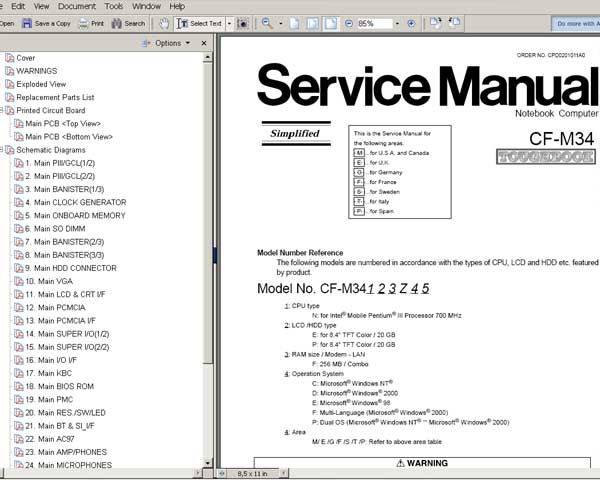This screenshot has width=600, height=480.
Task: Select 2. Main PIII/GCL(2/2) bookmark
Action: tap(60, 176)
